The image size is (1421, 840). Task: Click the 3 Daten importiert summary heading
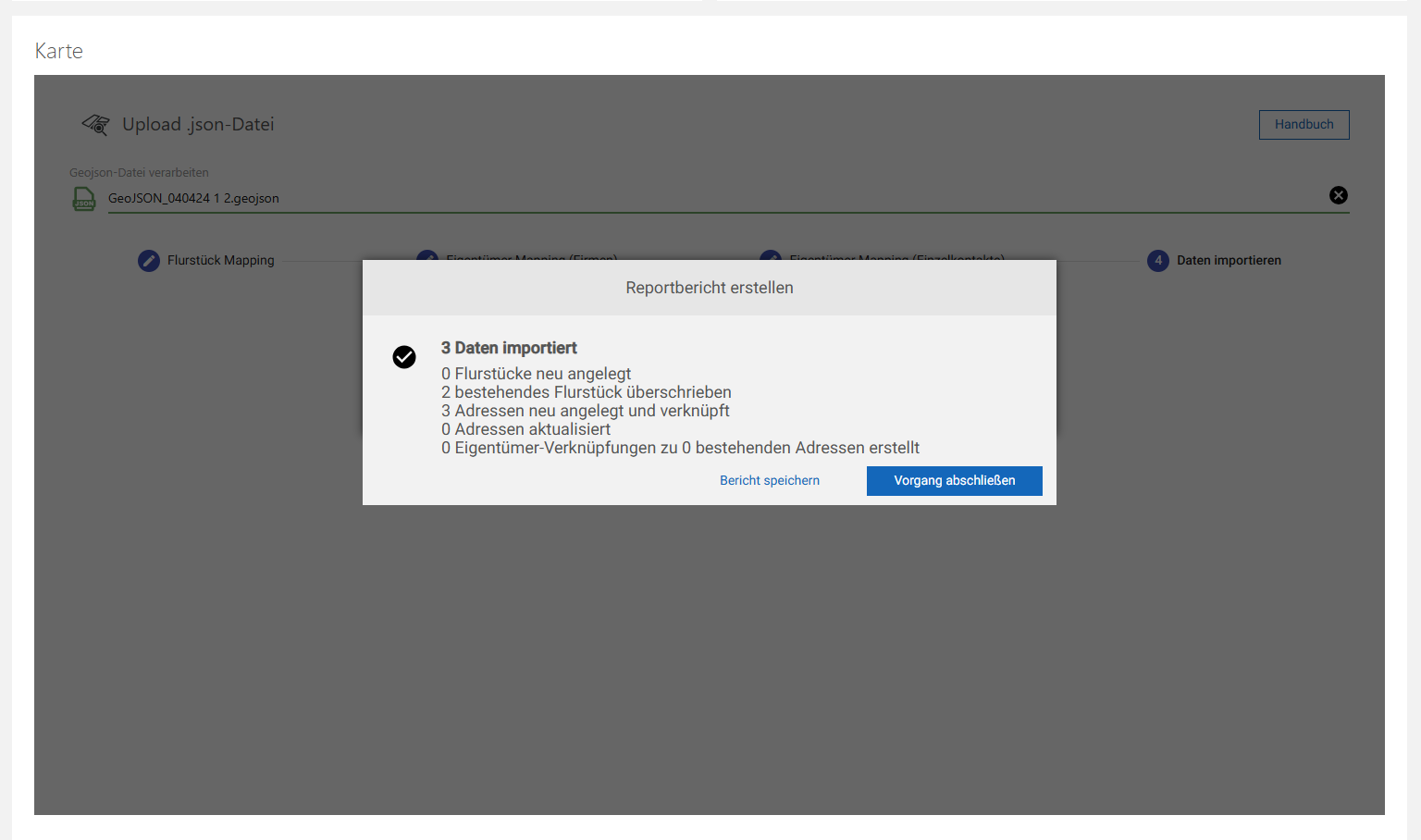[x=509, y=347]
